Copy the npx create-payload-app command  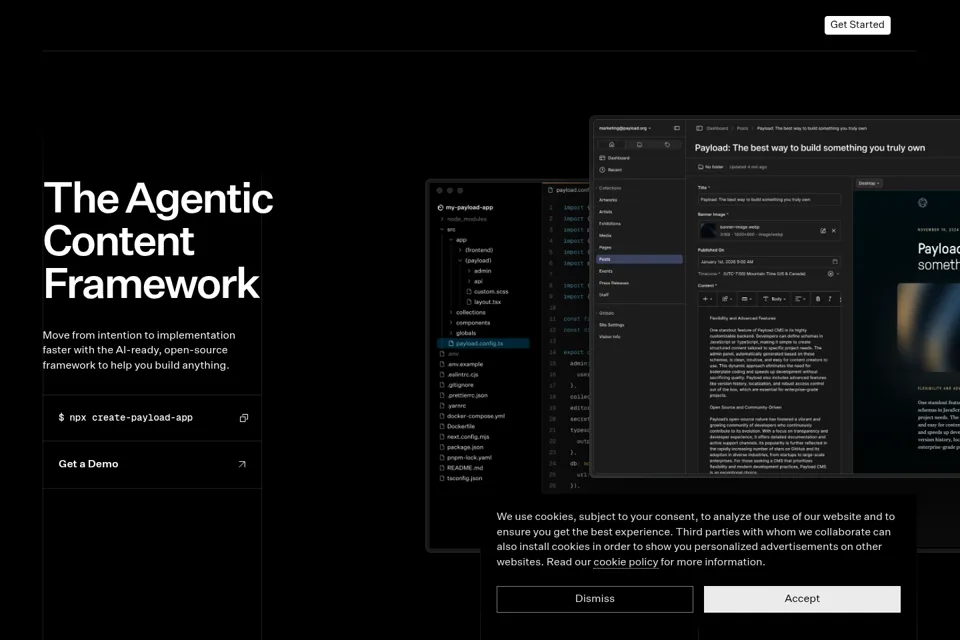244,418
